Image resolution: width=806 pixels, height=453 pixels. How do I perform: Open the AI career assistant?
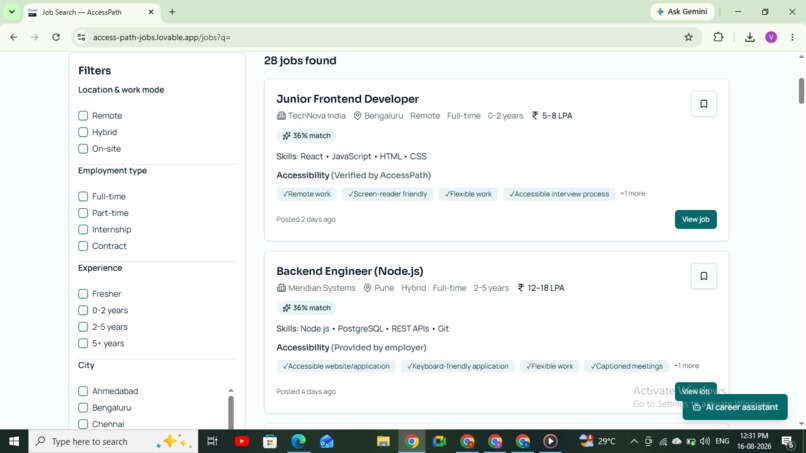pos(735,407)
